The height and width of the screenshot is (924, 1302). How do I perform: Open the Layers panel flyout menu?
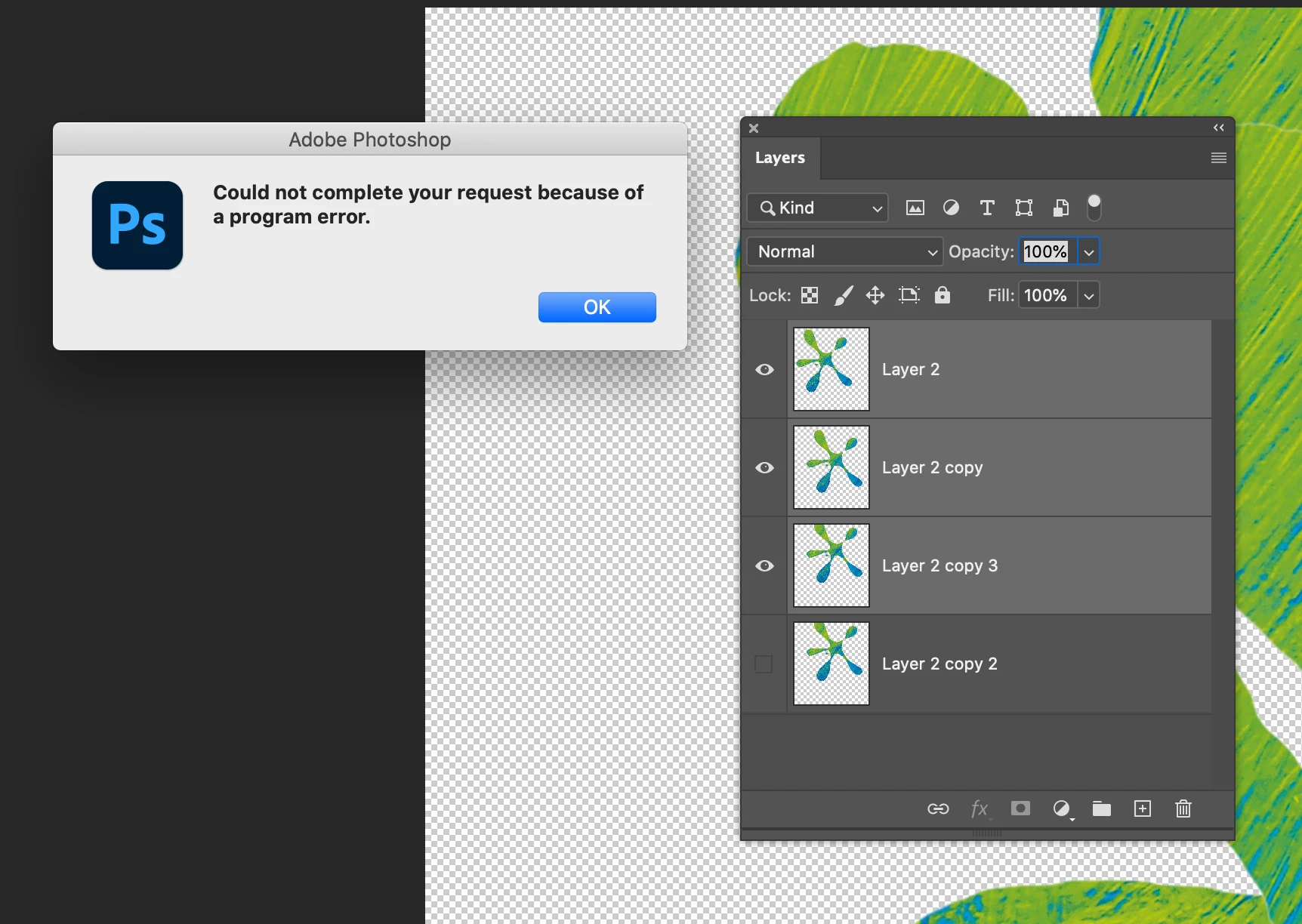coord(1218,158)
